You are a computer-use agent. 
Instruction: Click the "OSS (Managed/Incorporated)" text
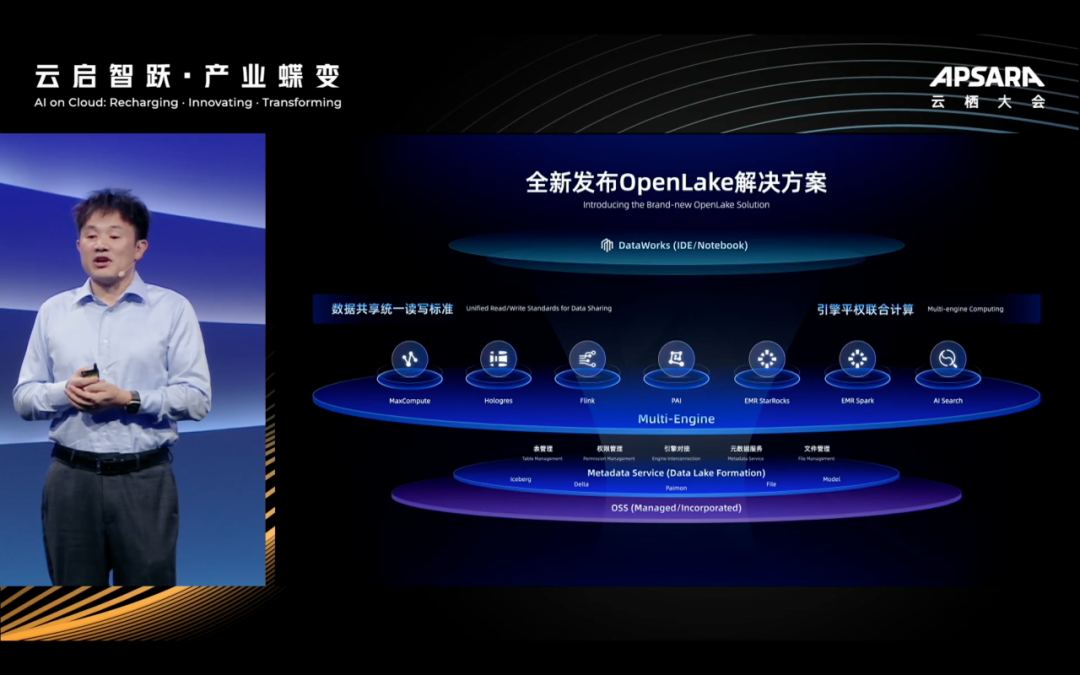click(676, 508)
